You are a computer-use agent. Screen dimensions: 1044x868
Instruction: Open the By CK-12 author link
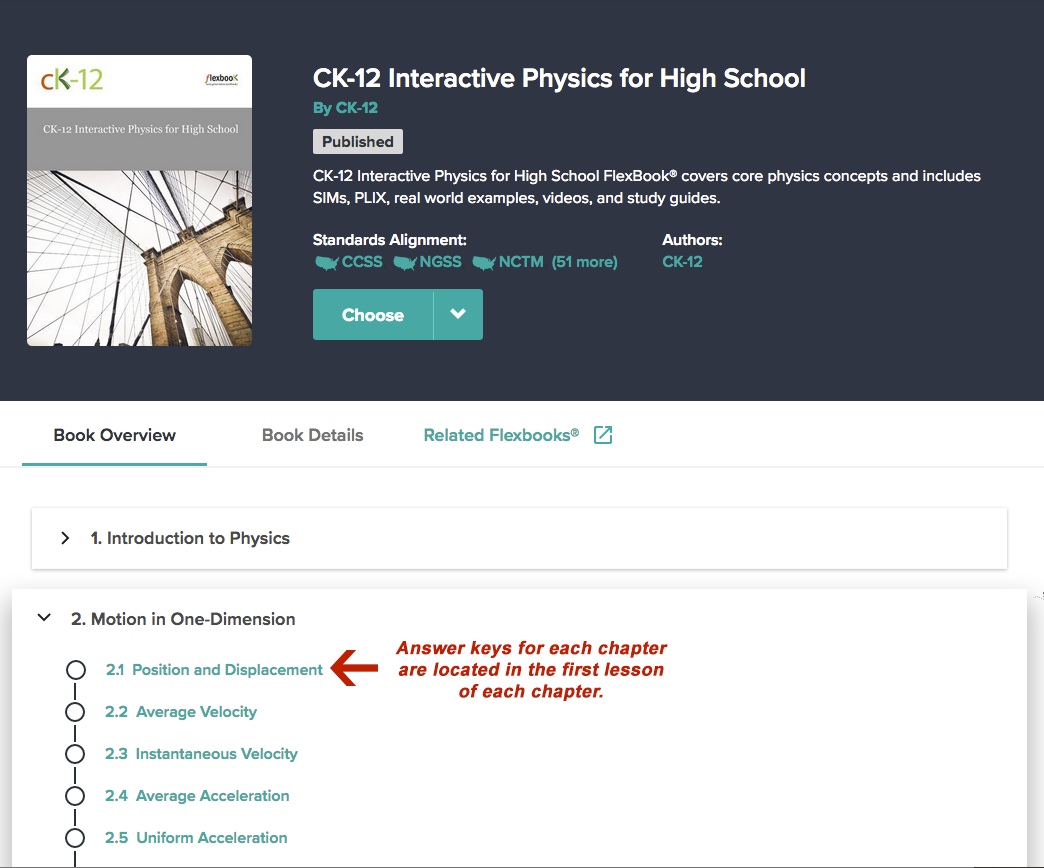pos(345,108)
